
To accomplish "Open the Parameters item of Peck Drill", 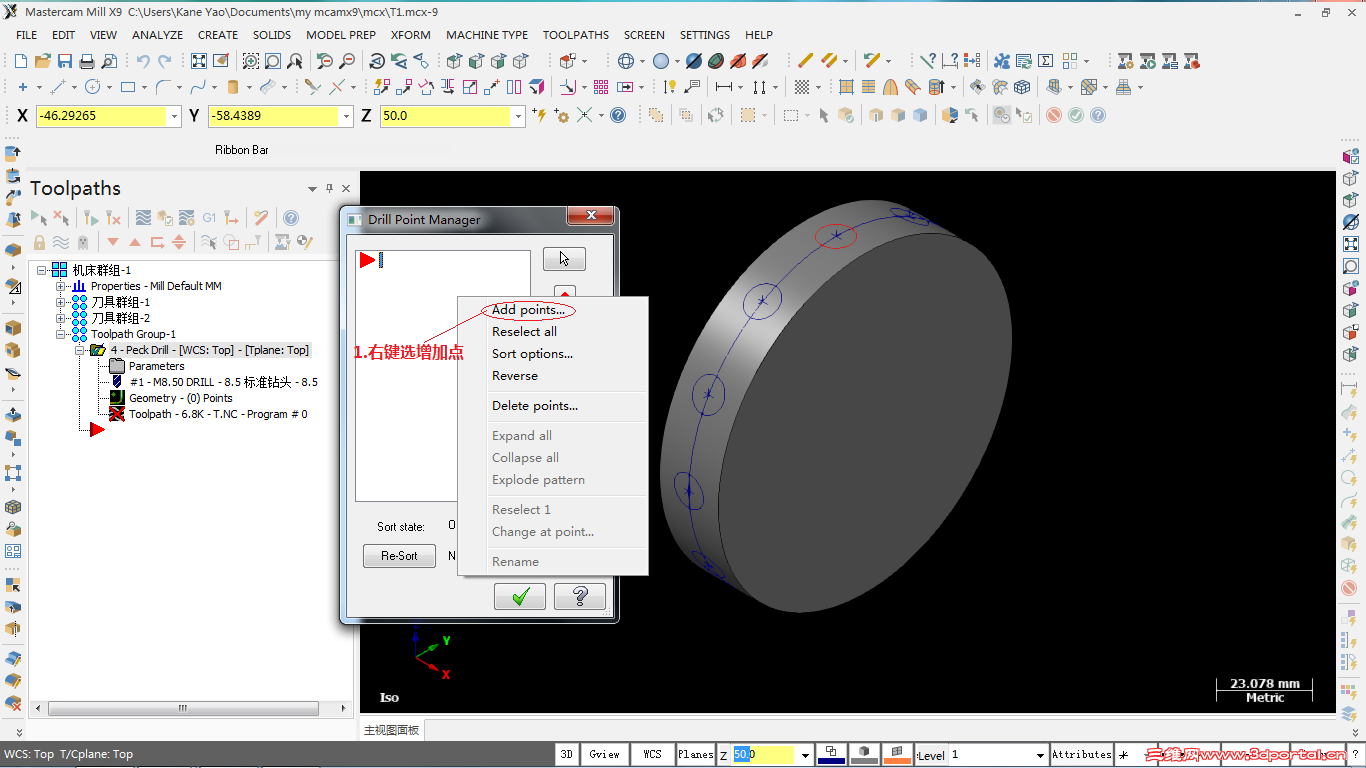I will (156, 366).
